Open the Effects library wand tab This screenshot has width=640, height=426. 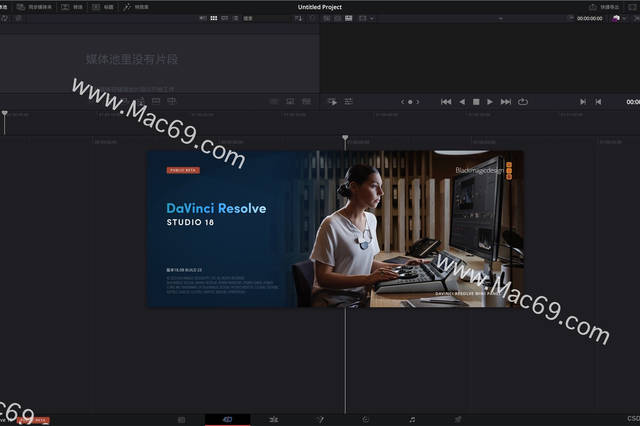pos(136,7)
